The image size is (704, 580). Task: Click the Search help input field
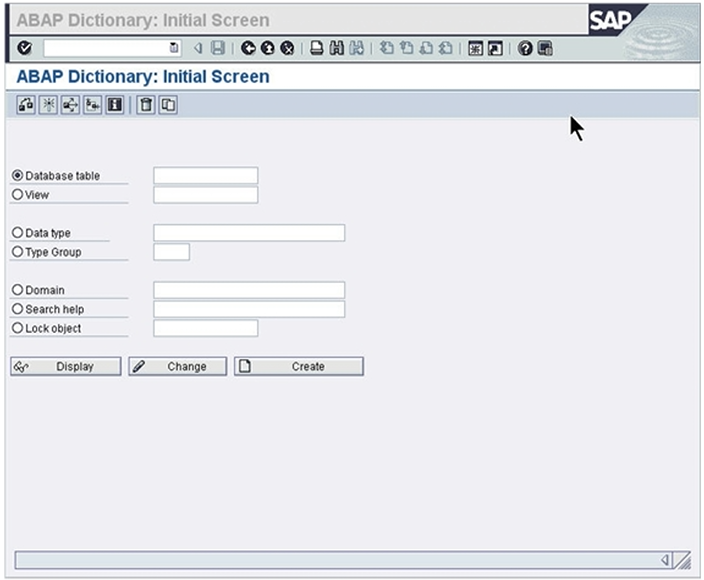(x=248, y=309)
